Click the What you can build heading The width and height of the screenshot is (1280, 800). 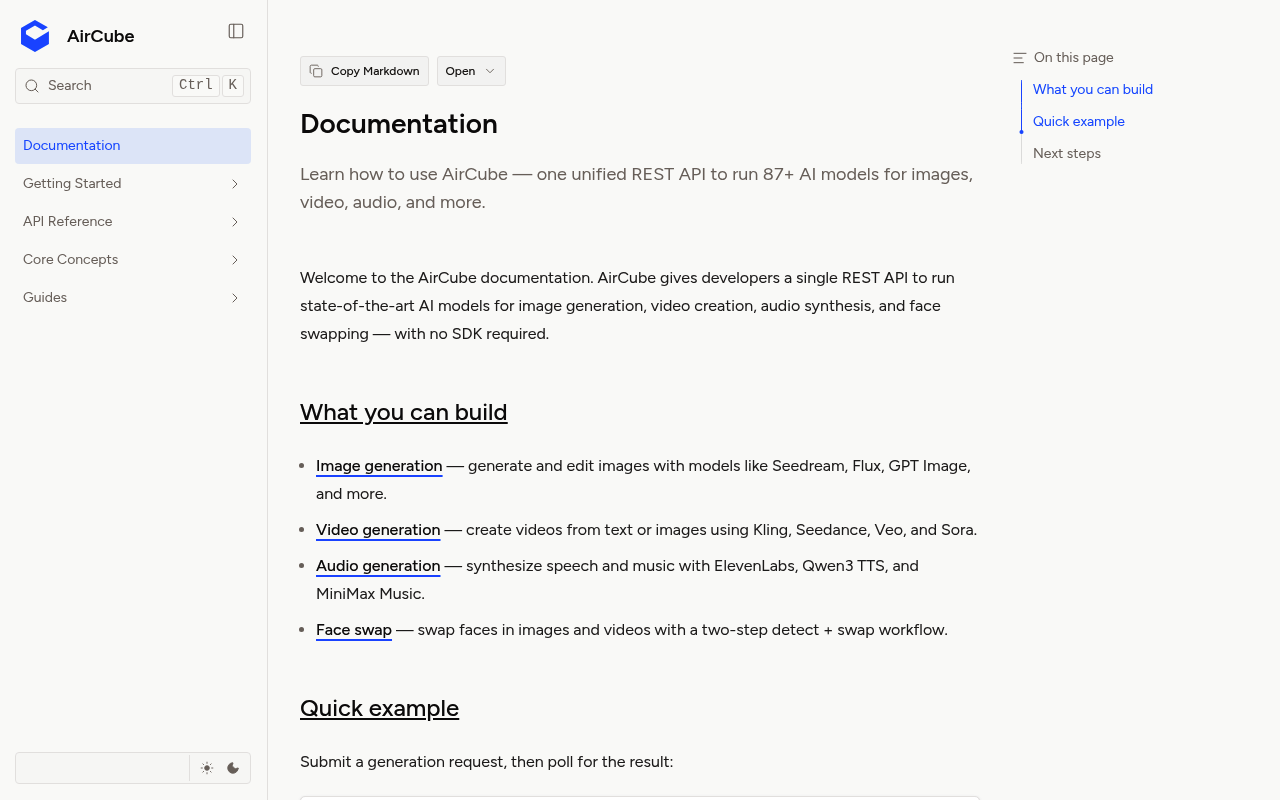coord(404,412)
